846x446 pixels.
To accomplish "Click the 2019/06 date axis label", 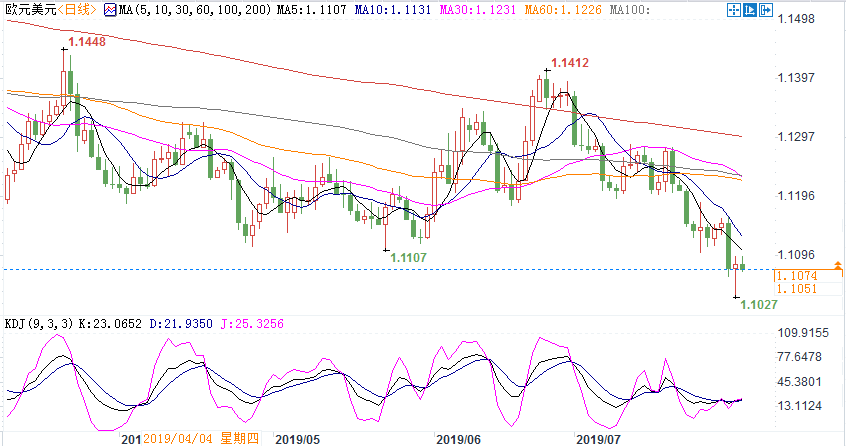I will 459,438.
